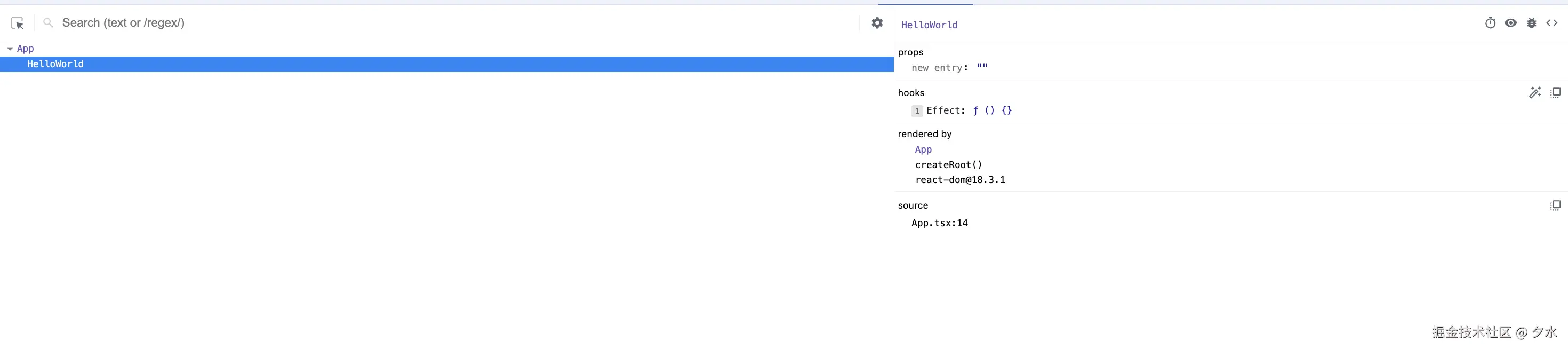Screen dimensions: 1568x350
Task: Activate the element picker tool
Action: (x=17, y=23)
